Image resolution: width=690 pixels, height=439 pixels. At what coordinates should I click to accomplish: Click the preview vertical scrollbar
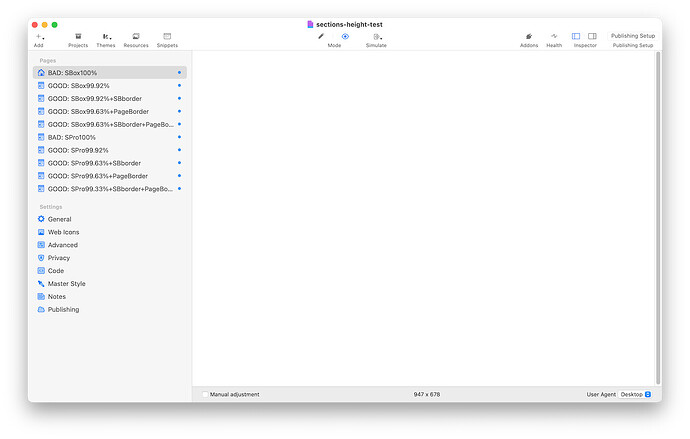(x=658, y=218)
